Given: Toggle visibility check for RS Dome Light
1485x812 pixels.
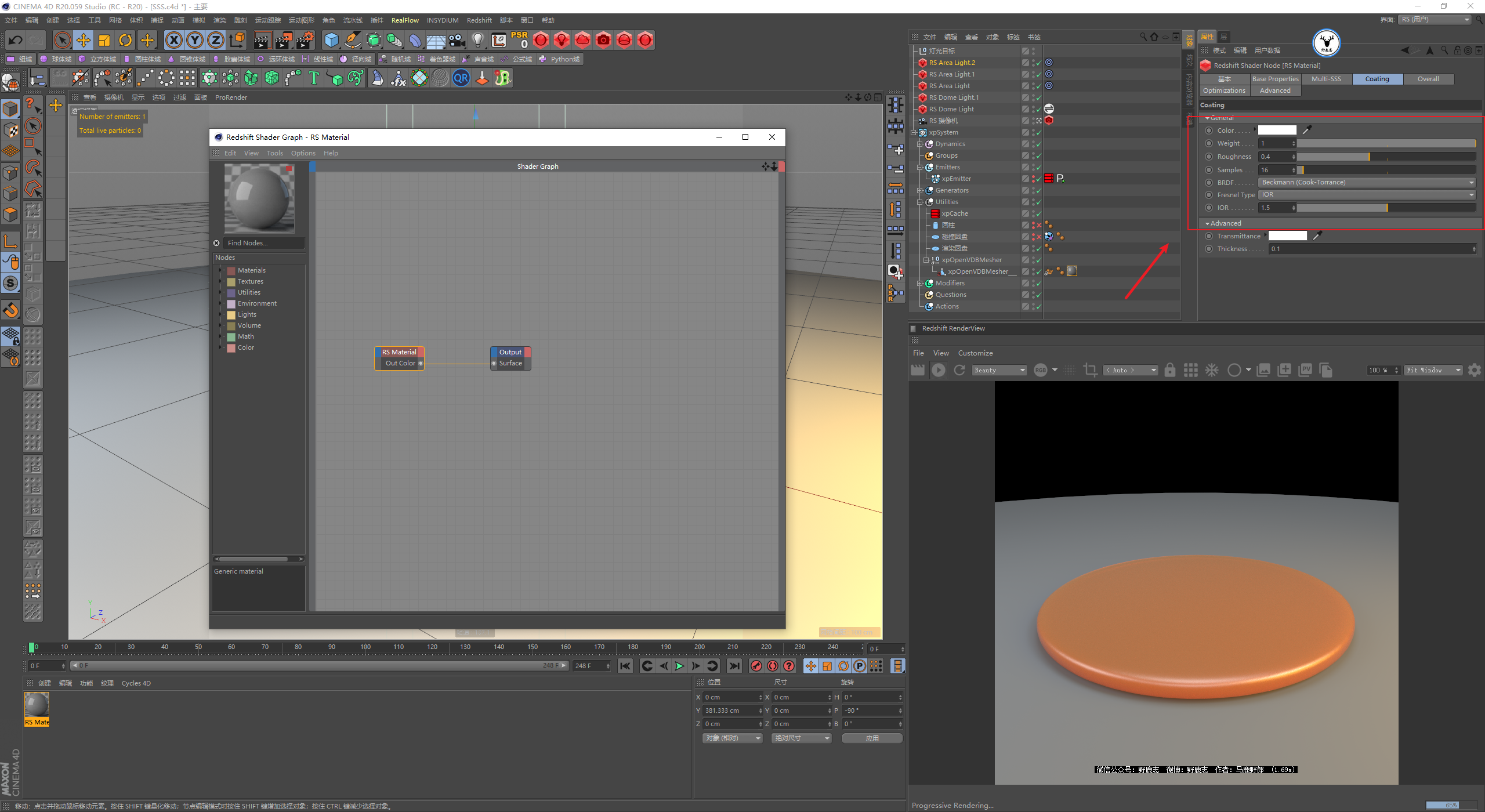Looking at the screenshot, I should pos(1038,110).
